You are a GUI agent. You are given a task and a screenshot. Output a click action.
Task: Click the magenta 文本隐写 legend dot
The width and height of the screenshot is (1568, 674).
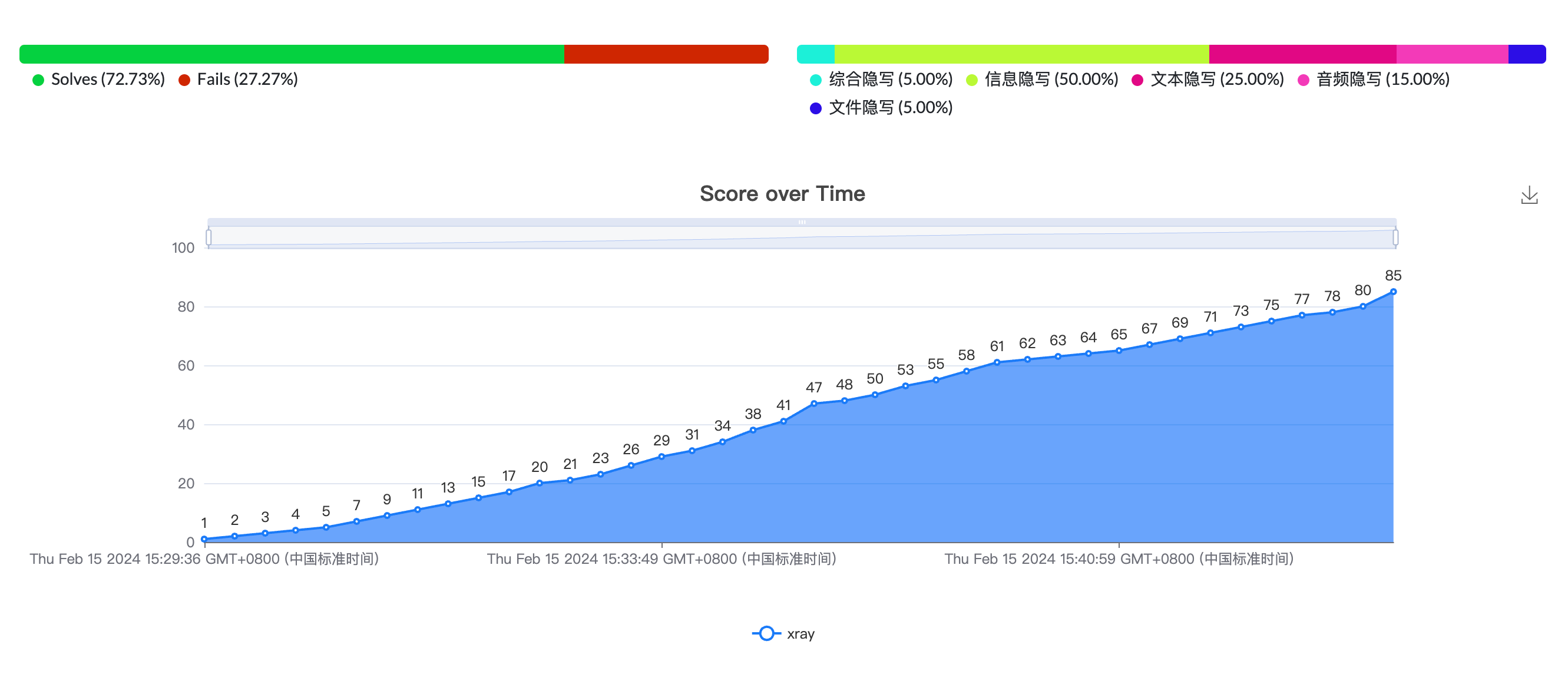point(1136,78)
